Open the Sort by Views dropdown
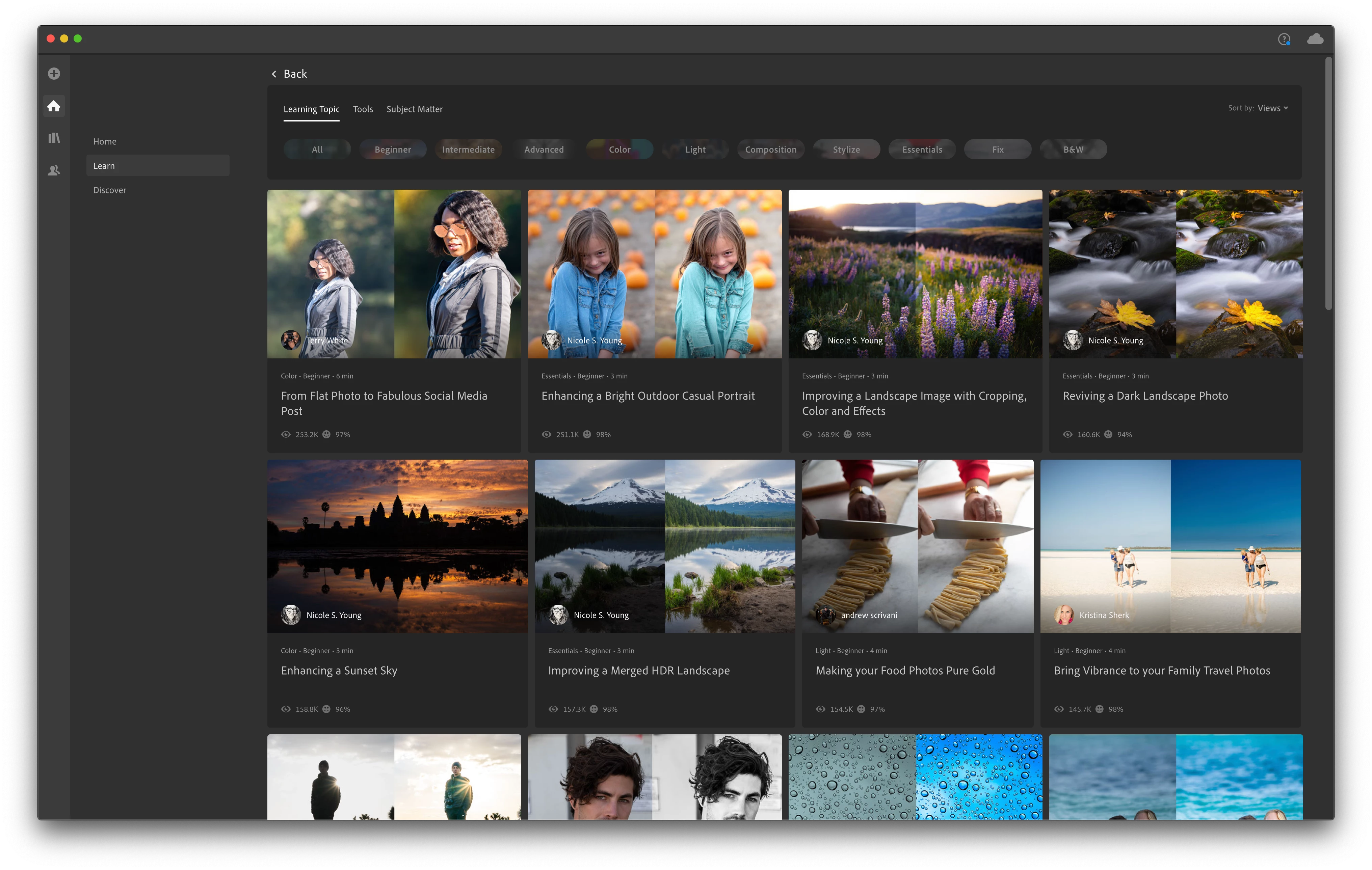The width and height of the screenshot is (1372, 870). click(x=1272, y=108)
